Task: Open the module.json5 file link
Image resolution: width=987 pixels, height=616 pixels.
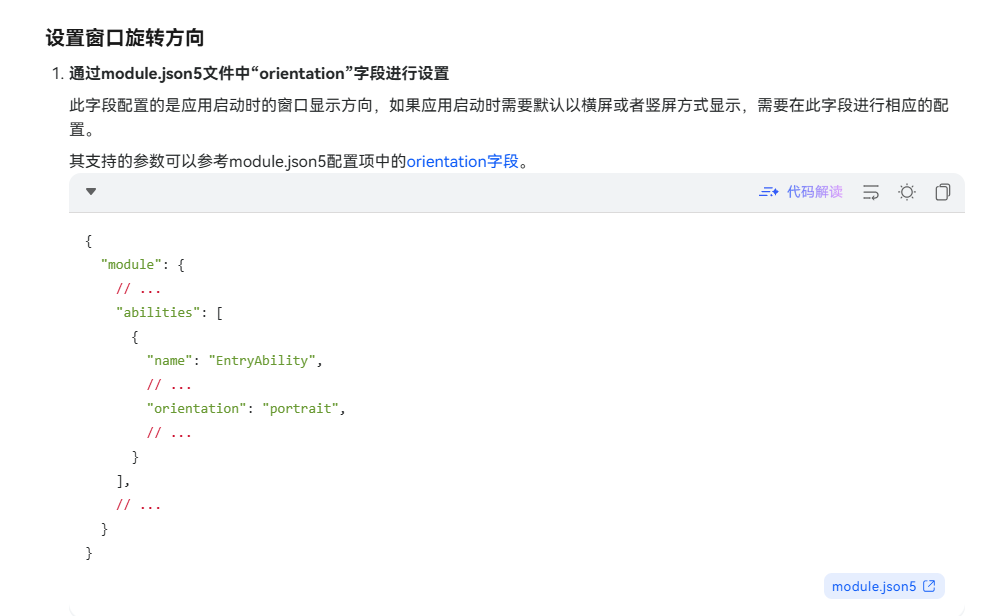Action: point(873,587)
